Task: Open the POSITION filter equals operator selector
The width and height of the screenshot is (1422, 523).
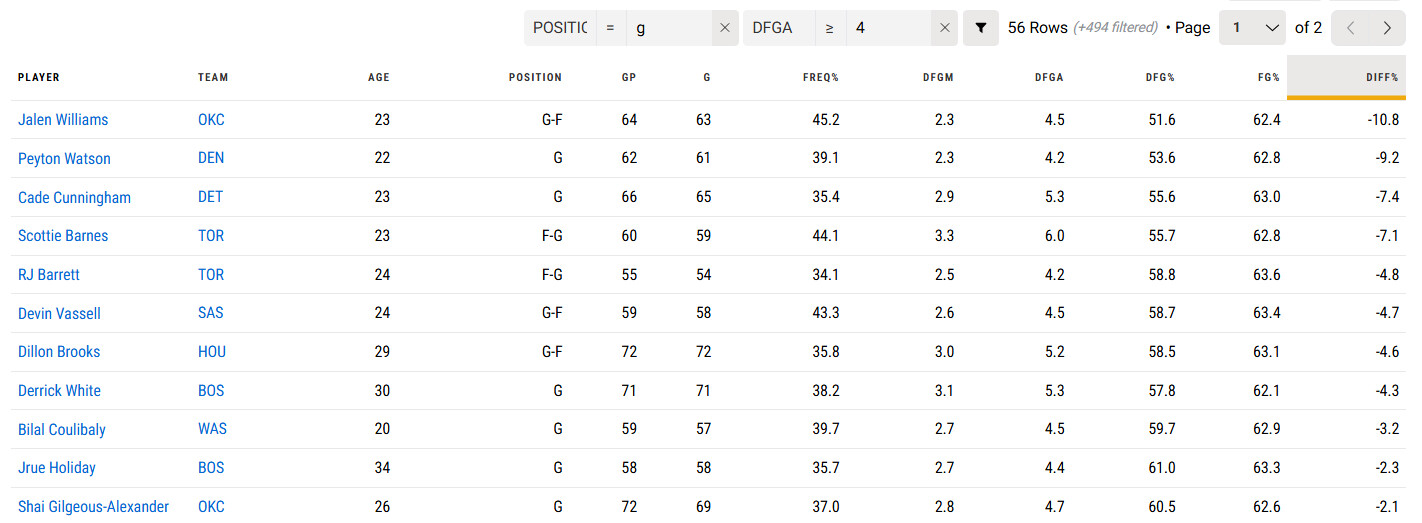Action: (x=609, y=28)
